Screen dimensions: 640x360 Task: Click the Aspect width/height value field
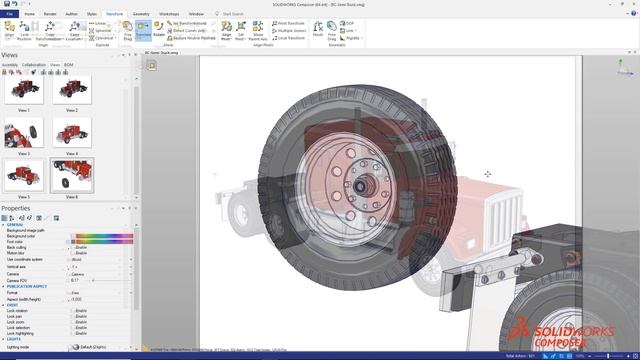(x=100, y=299)
